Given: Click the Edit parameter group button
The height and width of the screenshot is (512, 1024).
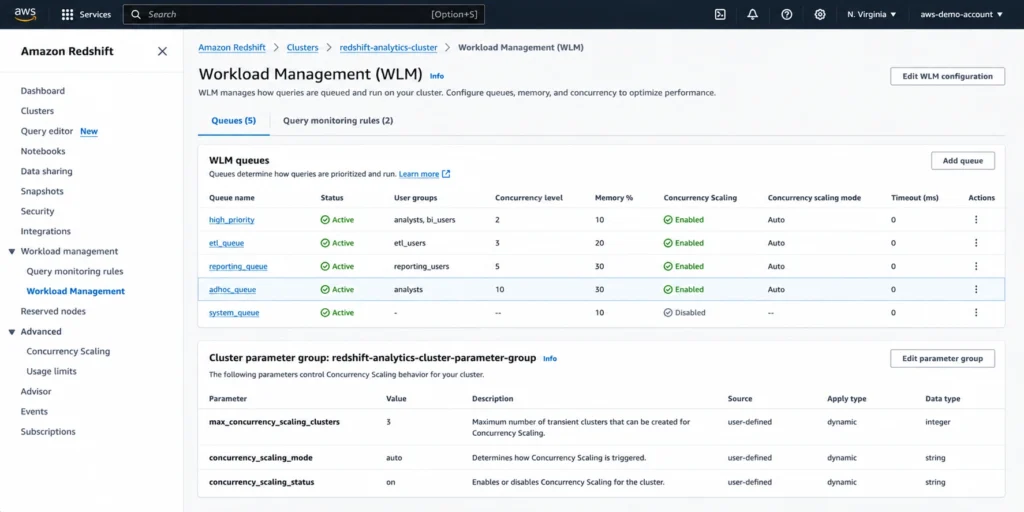Looking at the screenshot, I should pyautogui.click(x=942, y=359).
